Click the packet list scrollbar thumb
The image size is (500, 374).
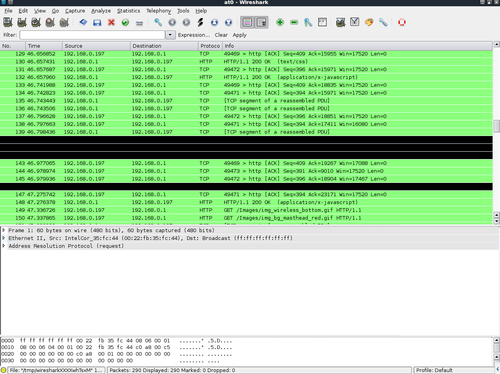point(496,126)
